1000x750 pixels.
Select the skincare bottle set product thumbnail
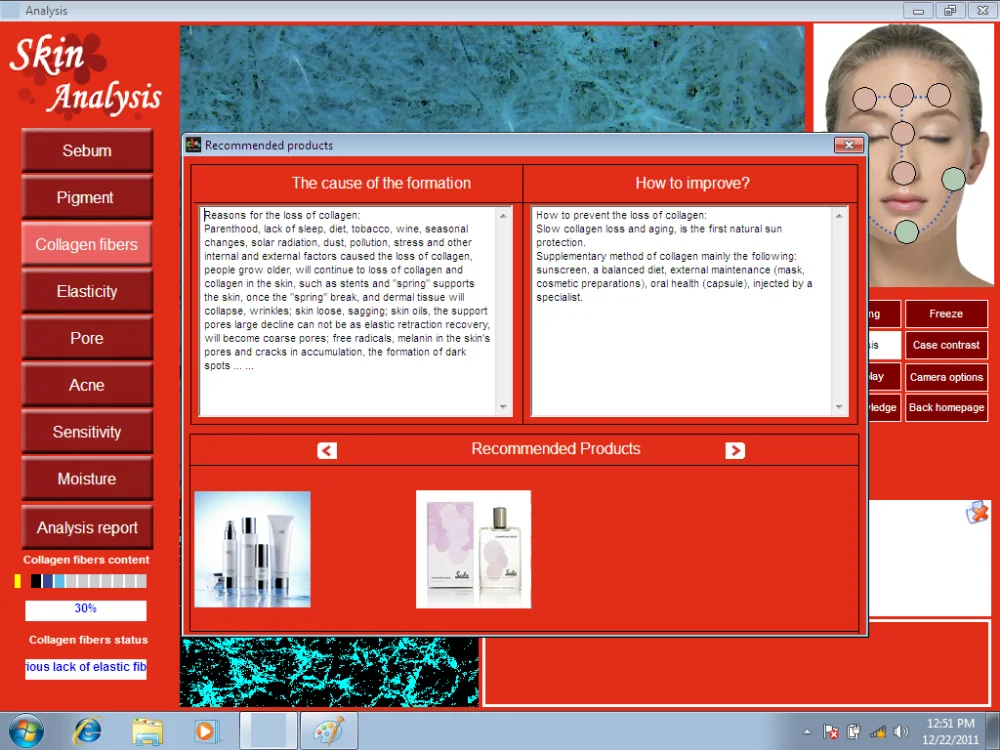[x=252, y=549]
